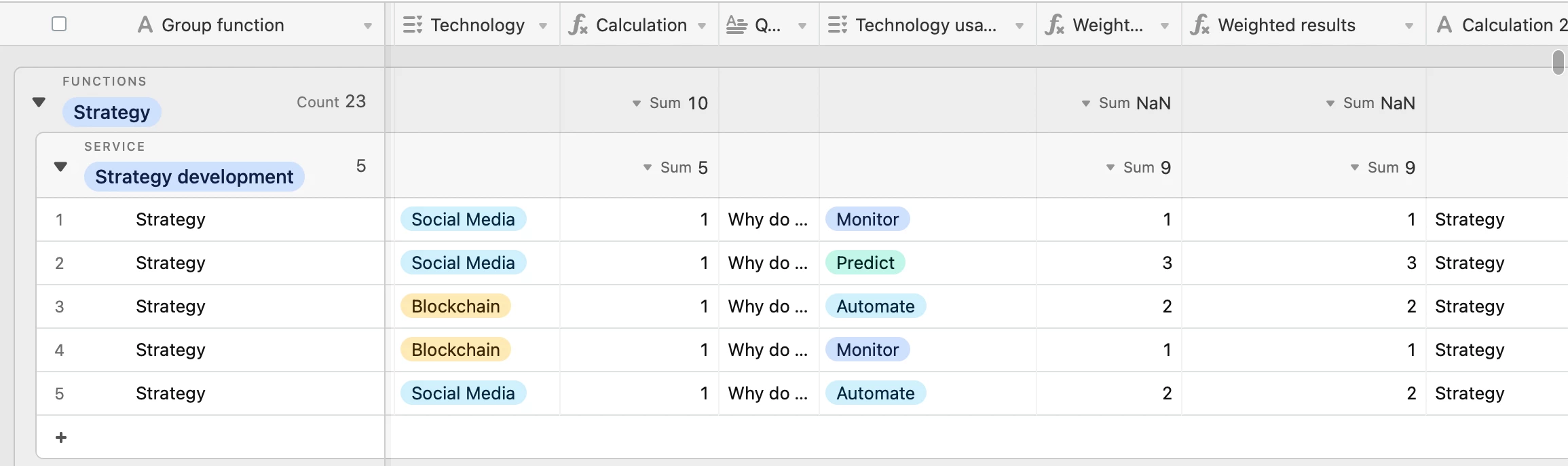
Task: Click the yellow Blockchain tag in row 3
Action: tap(455, 306)
